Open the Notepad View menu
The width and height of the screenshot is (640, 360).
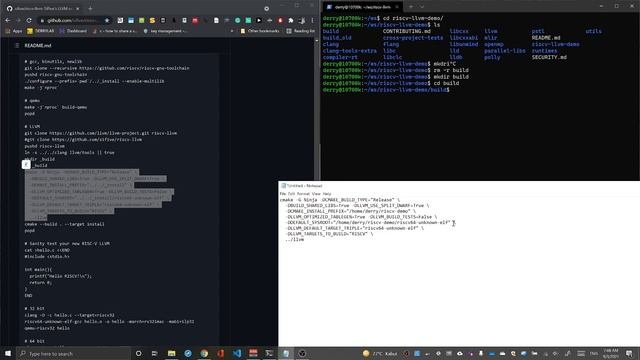click(x=316, y=194)
